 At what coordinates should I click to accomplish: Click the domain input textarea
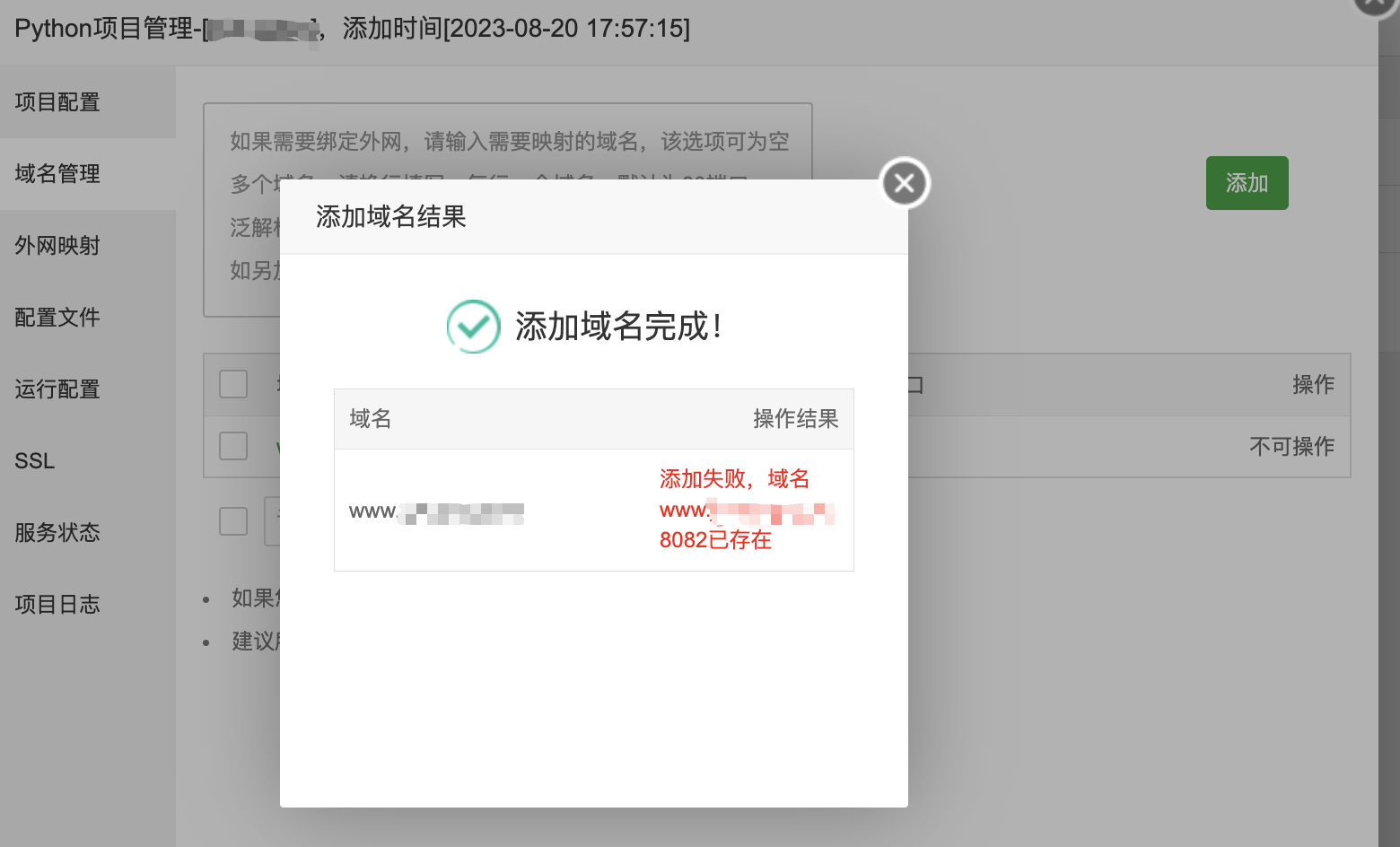508,210
